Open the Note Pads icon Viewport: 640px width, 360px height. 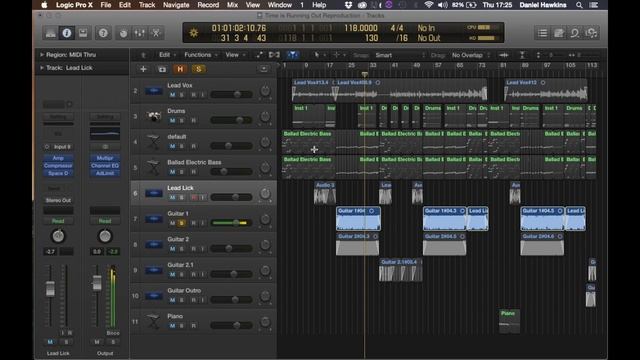pos(559,33)
